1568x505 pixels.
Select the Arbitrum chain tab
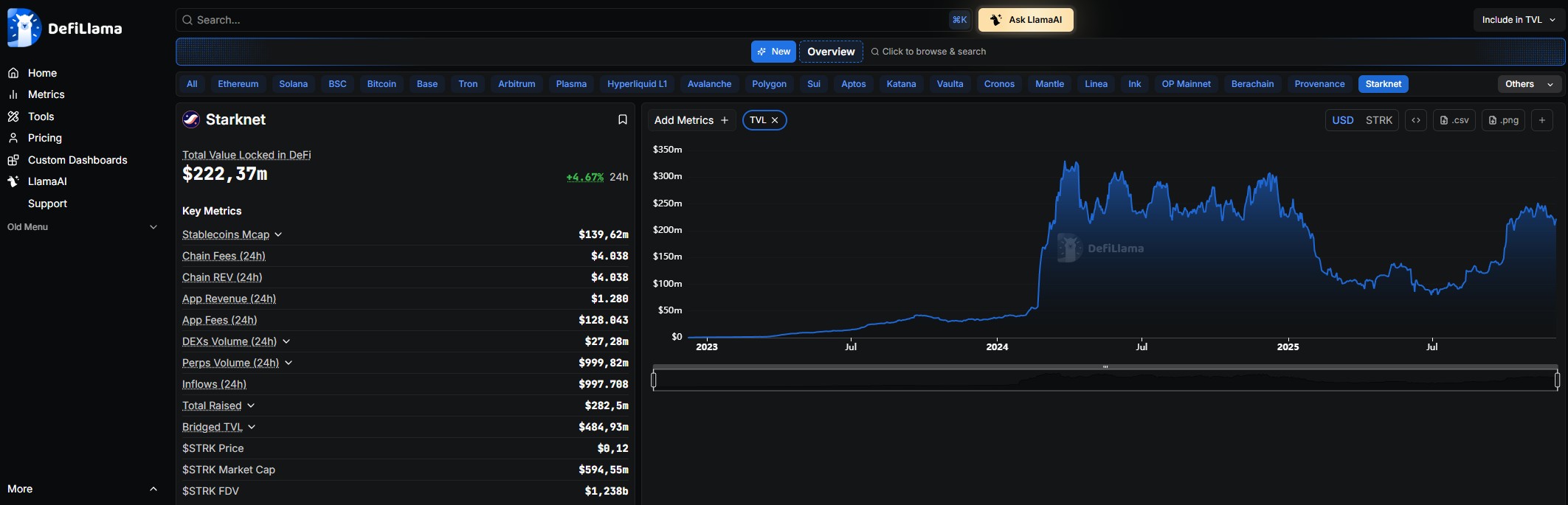click(x=517, y=84)
